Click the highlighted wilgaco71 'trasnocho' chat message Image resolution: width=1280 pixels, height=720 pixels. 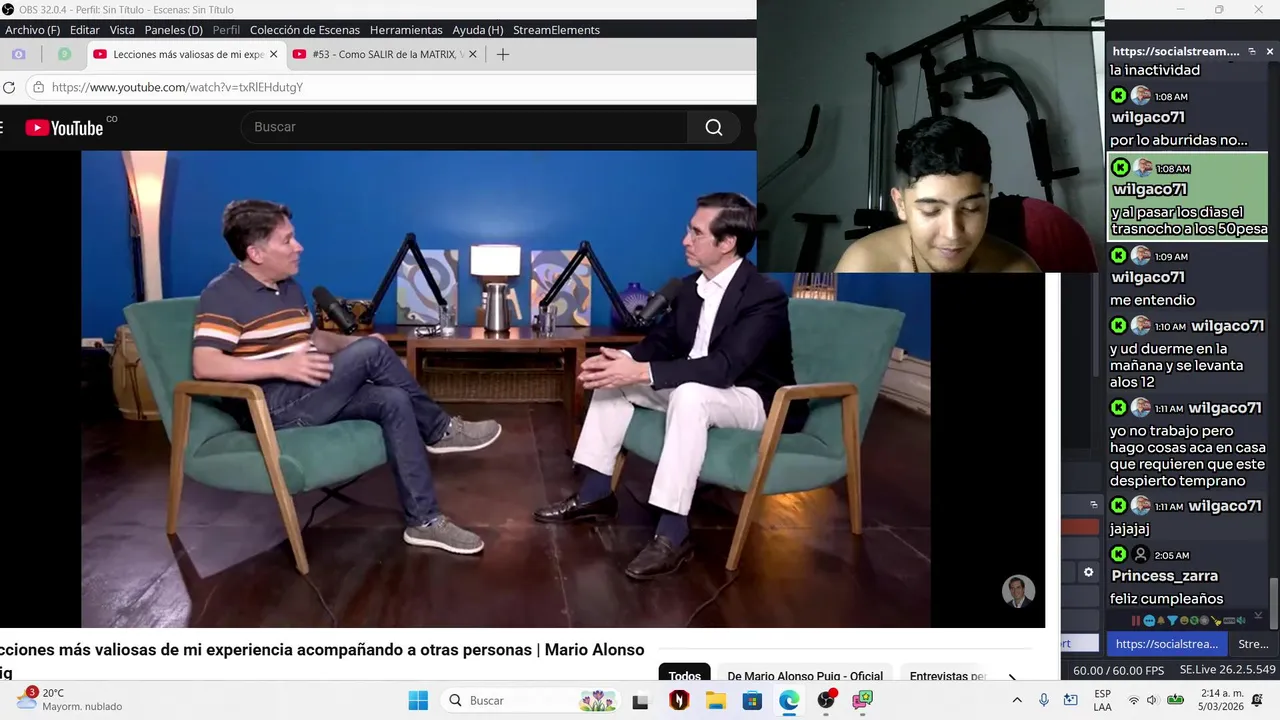coord(1188,196)
